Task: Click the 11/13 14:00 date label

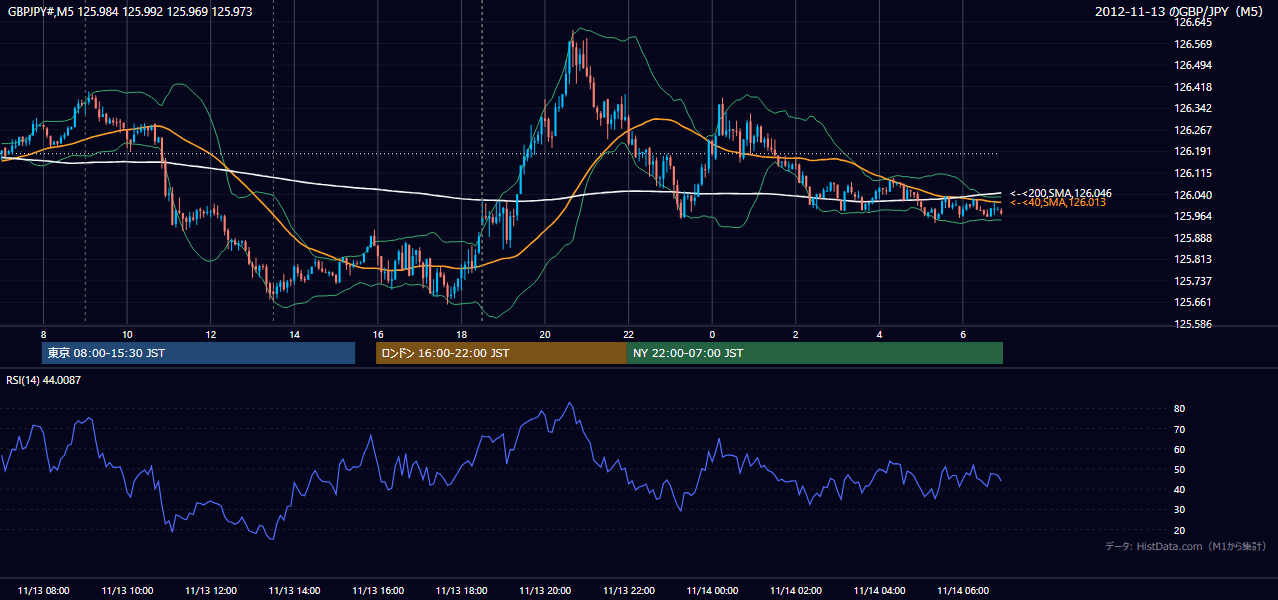Action: (x=294, y=591)
